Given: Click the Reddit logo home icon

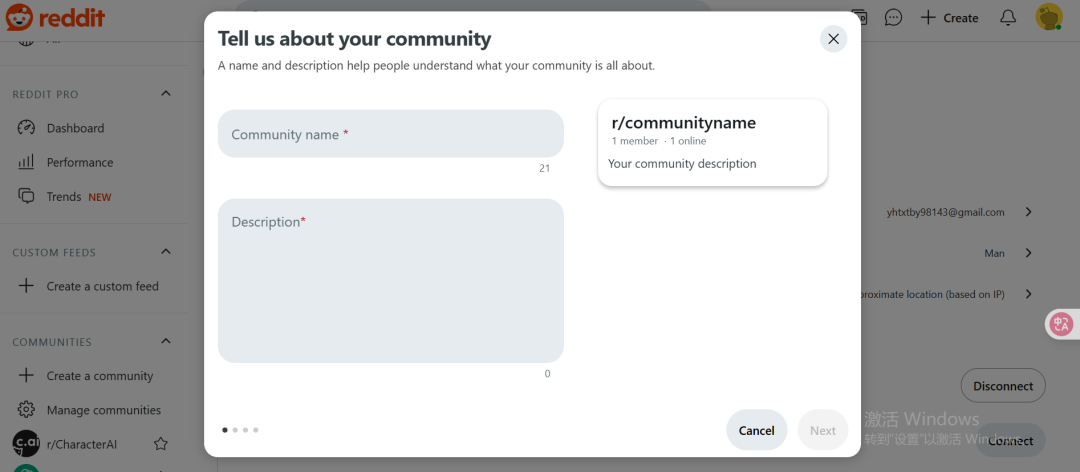Looking at the screenshot, I should click(x=19, y=17).
